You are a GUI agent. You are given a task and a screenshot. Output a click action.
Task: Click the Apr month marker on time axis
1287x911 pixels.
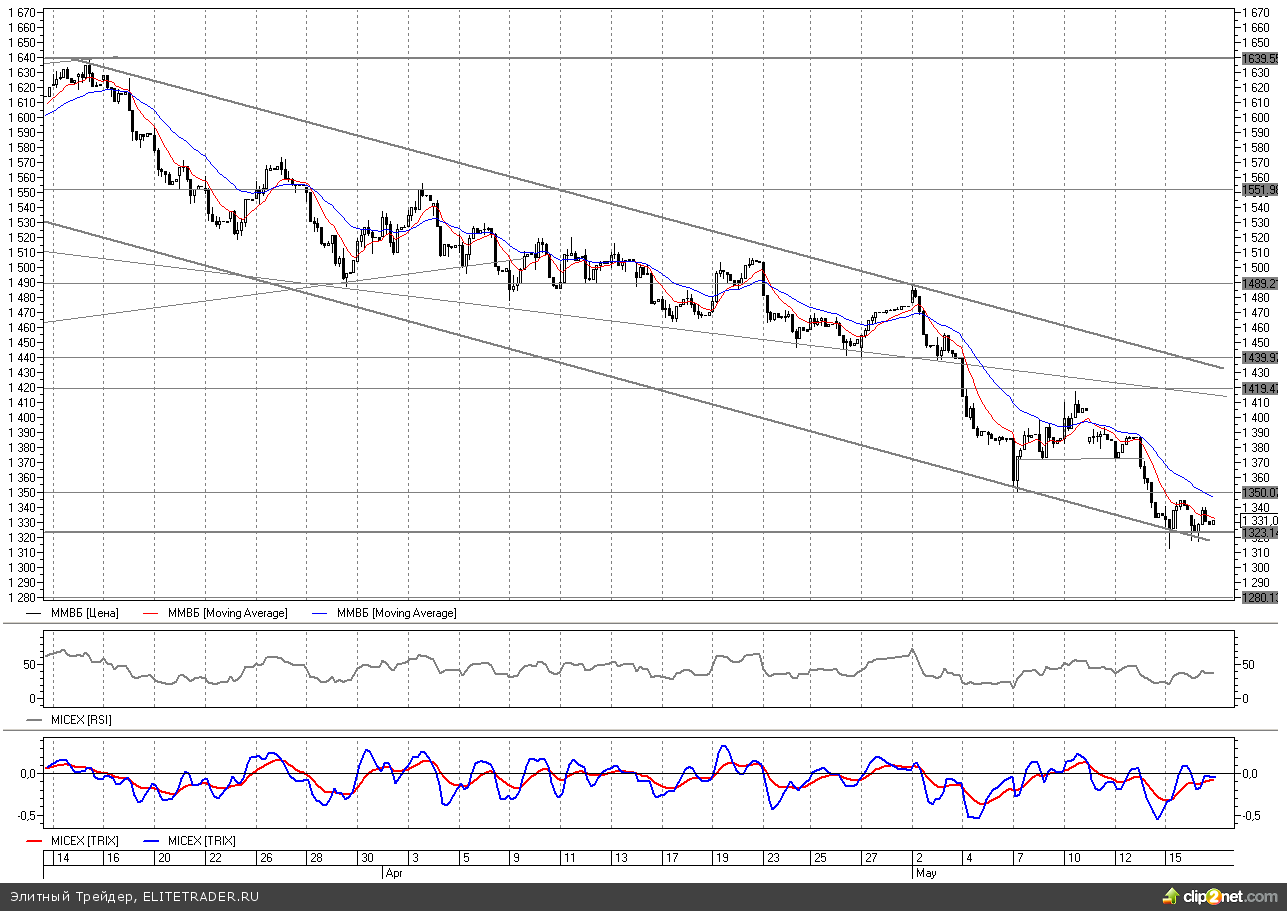point(393,873)
